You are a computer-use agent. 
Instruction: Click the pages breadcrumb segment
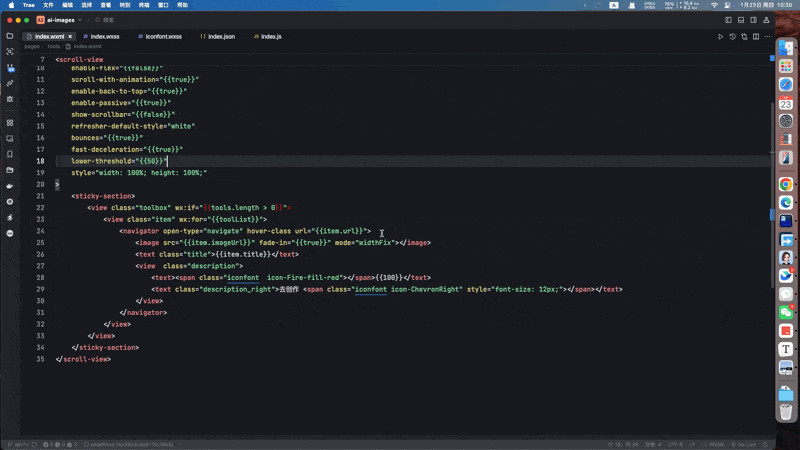click(32, 46)
